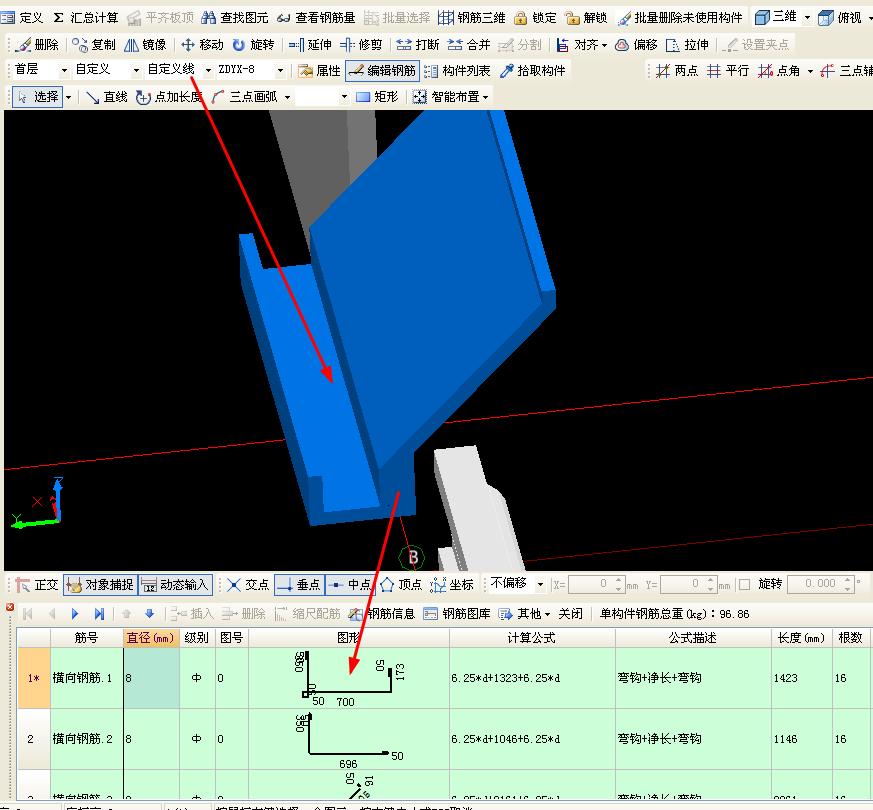Image resolution: width=873 pixels, height=810 pixels.
Task: Toggle 动态输入 dynamic input
Action: click(175, 585)
